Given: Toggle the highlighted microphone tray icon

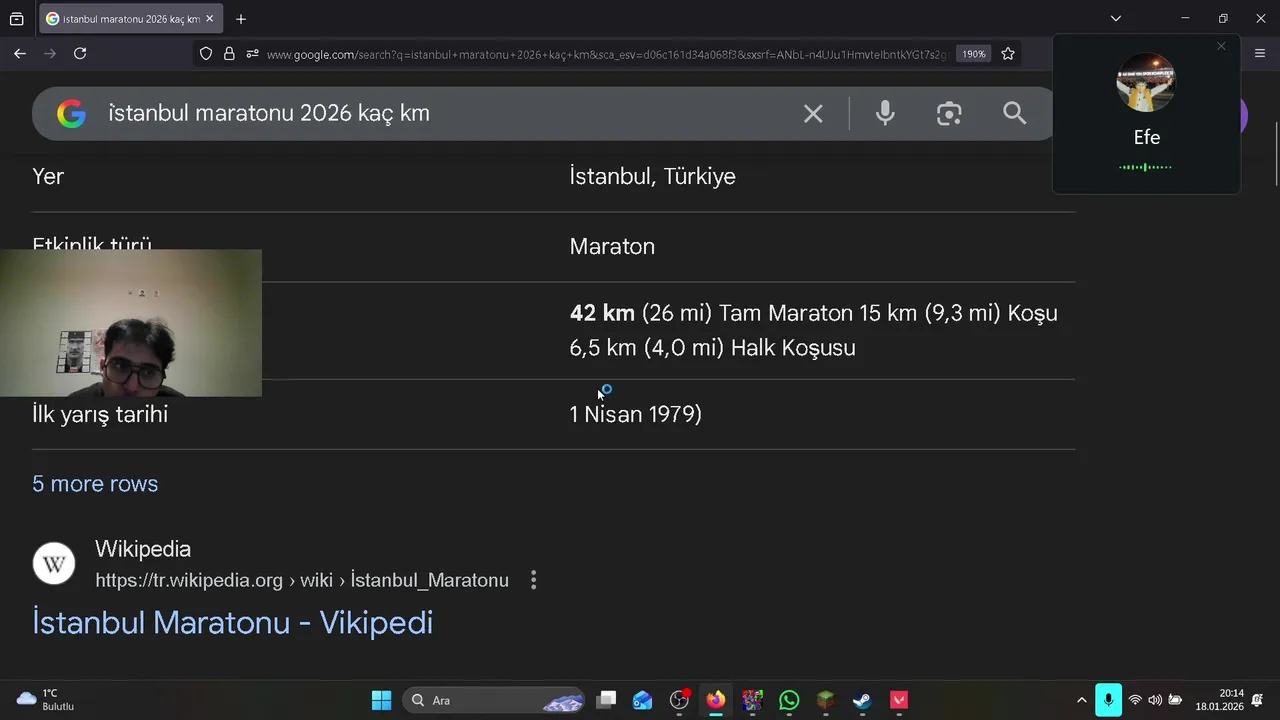Looking at the screenshot, I should coord(1108,700).
